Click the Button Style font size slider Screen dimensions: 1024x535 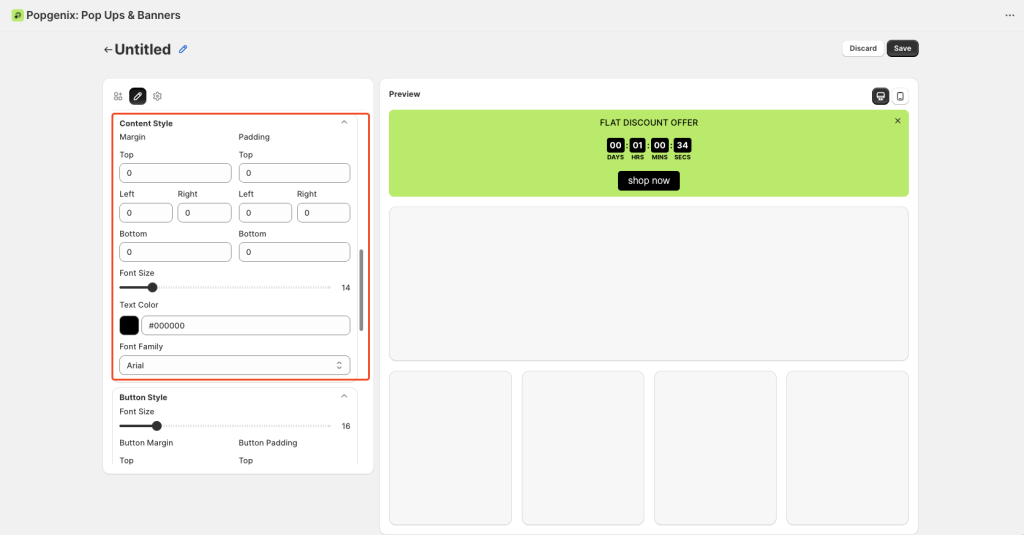(x=225, y=426)
